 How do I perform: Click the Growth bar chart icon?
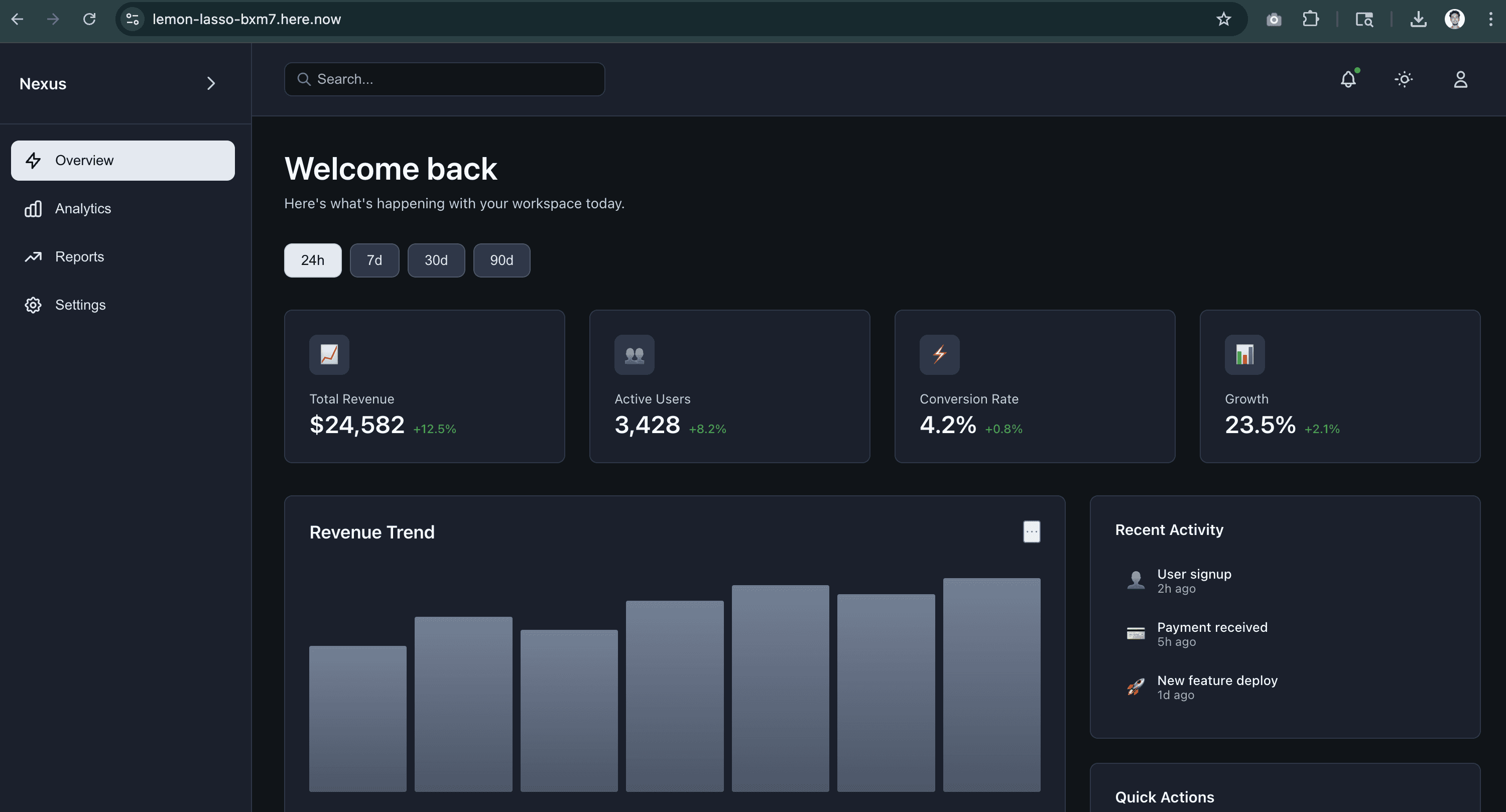click(x=1244, y=354)
